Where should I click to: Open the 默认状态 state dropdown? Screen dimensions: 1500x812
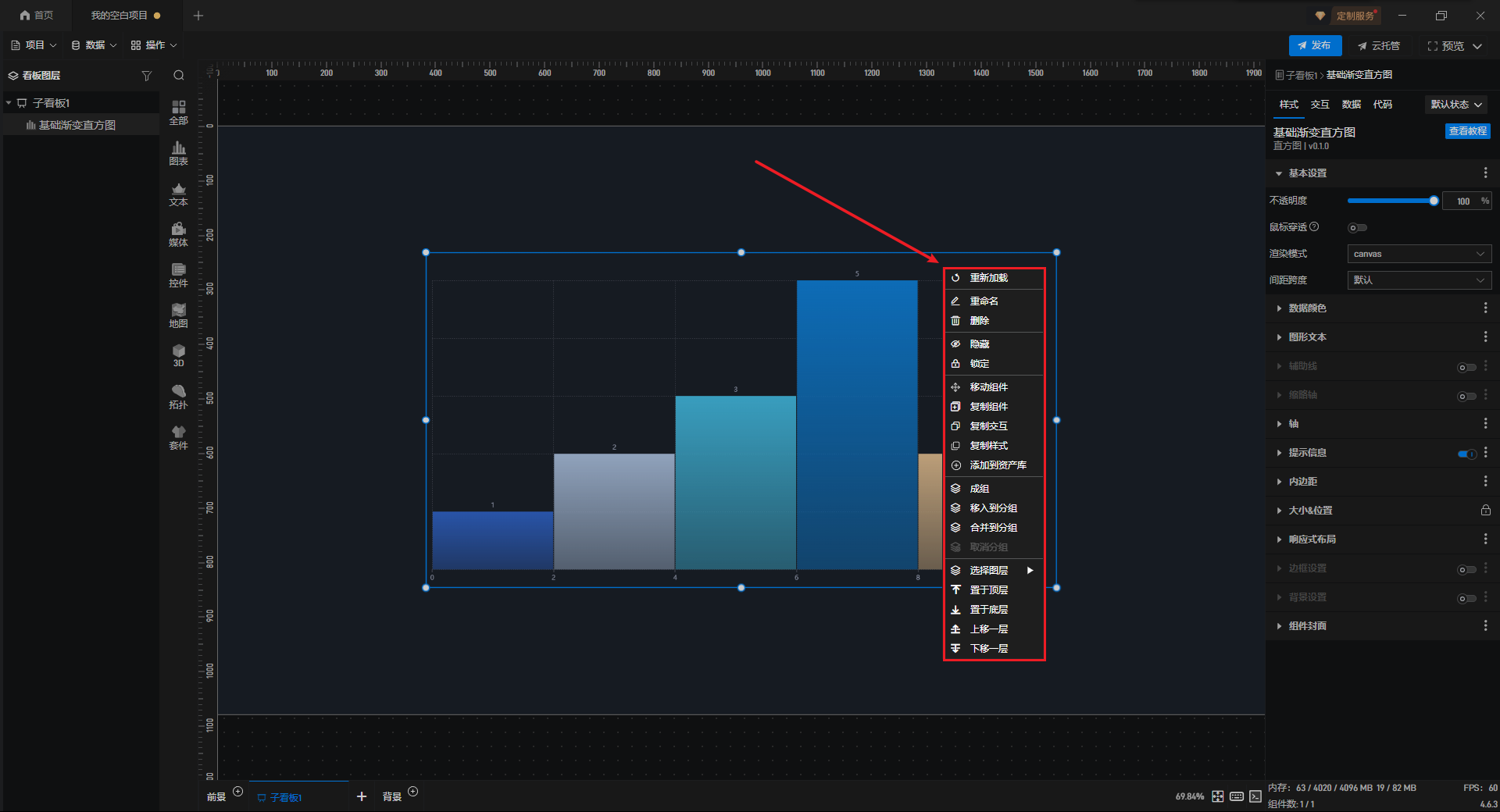[x=1456, y=105]
